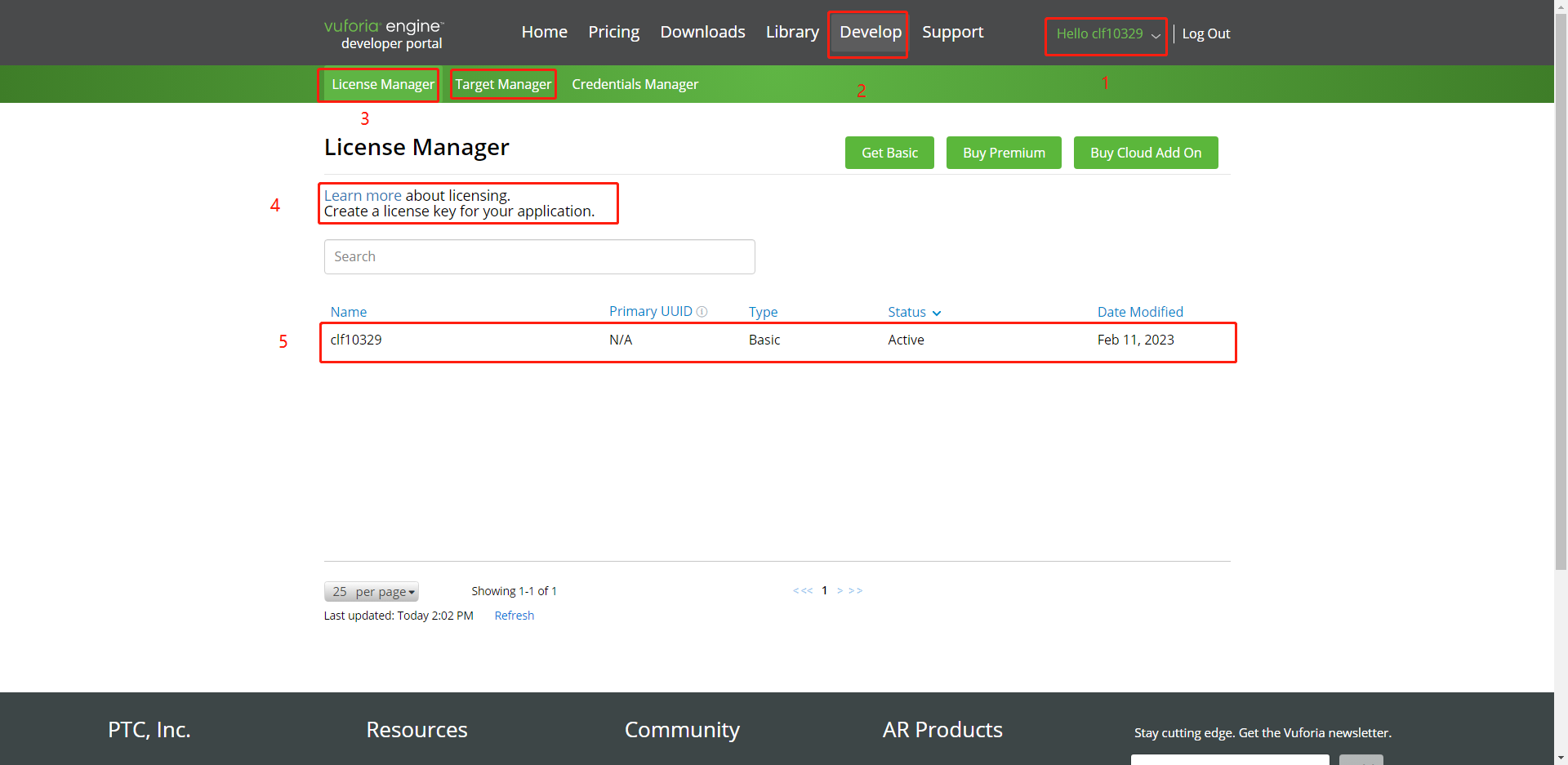Click the Buy Premium button

tap(1004, 153)
